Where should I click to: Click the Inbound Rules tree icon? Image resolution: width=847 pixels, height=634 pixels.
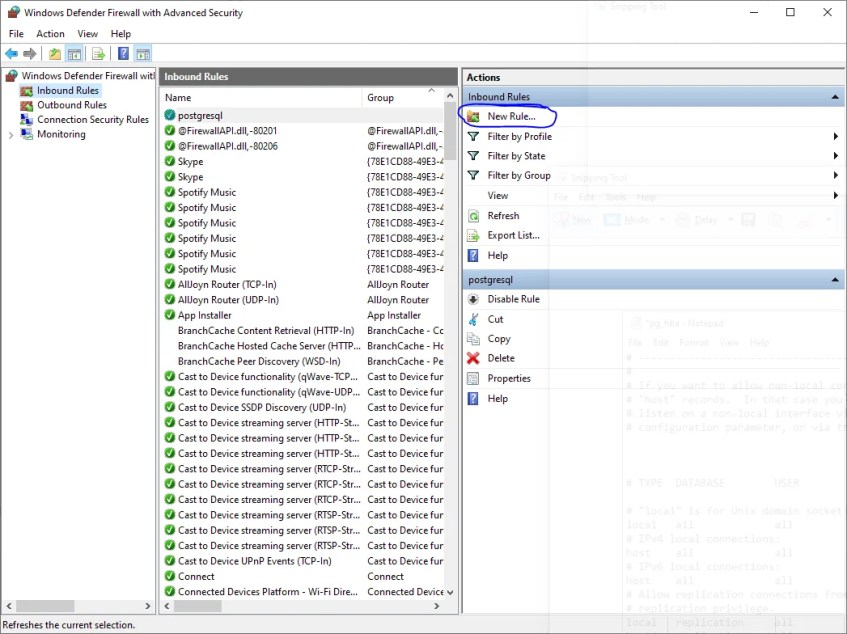pos(26,91)
